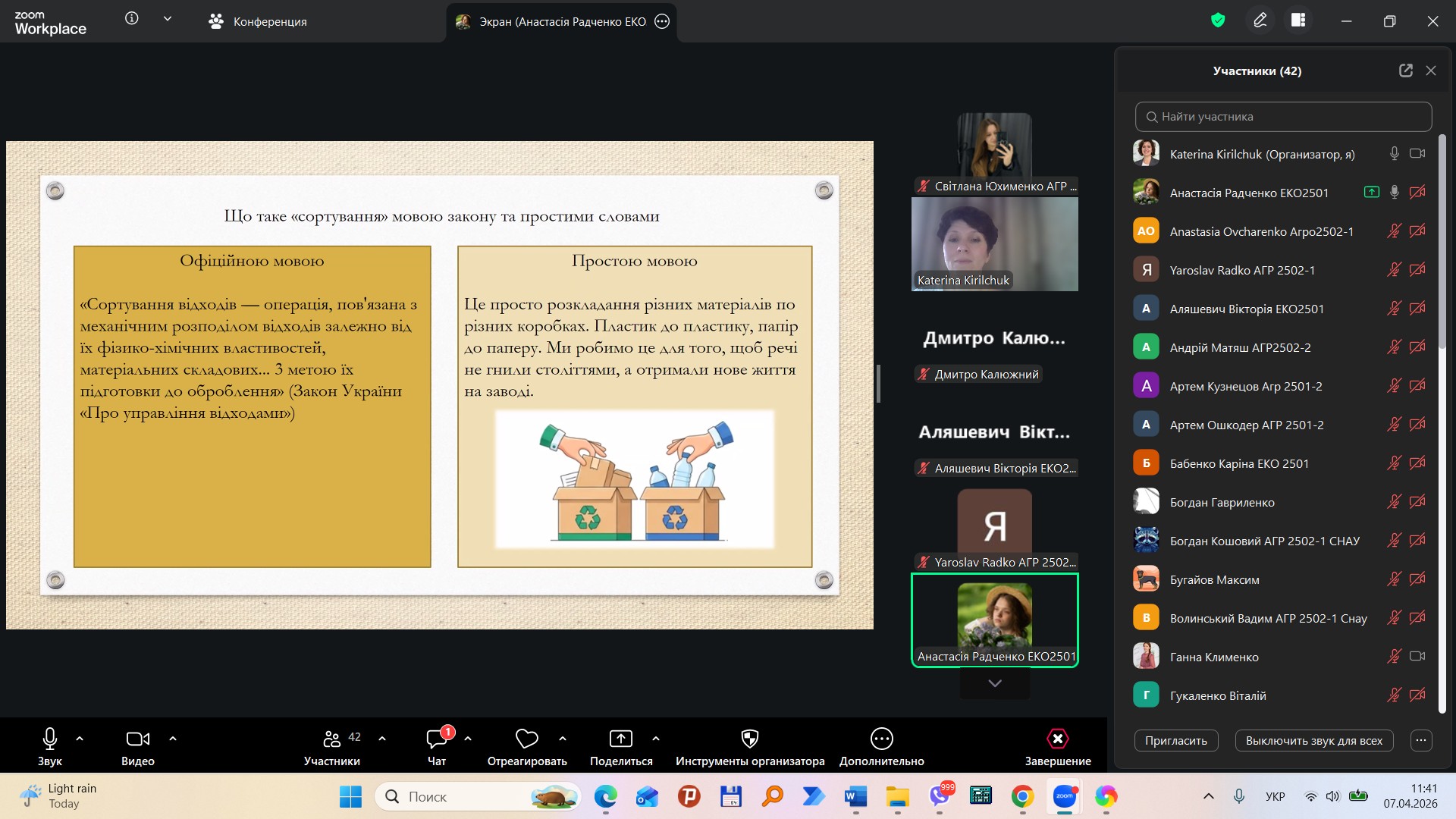This screenshot has height=819, width=1456.
Task: Open options on the Экран share tab
Action: [x=662, y=21]
